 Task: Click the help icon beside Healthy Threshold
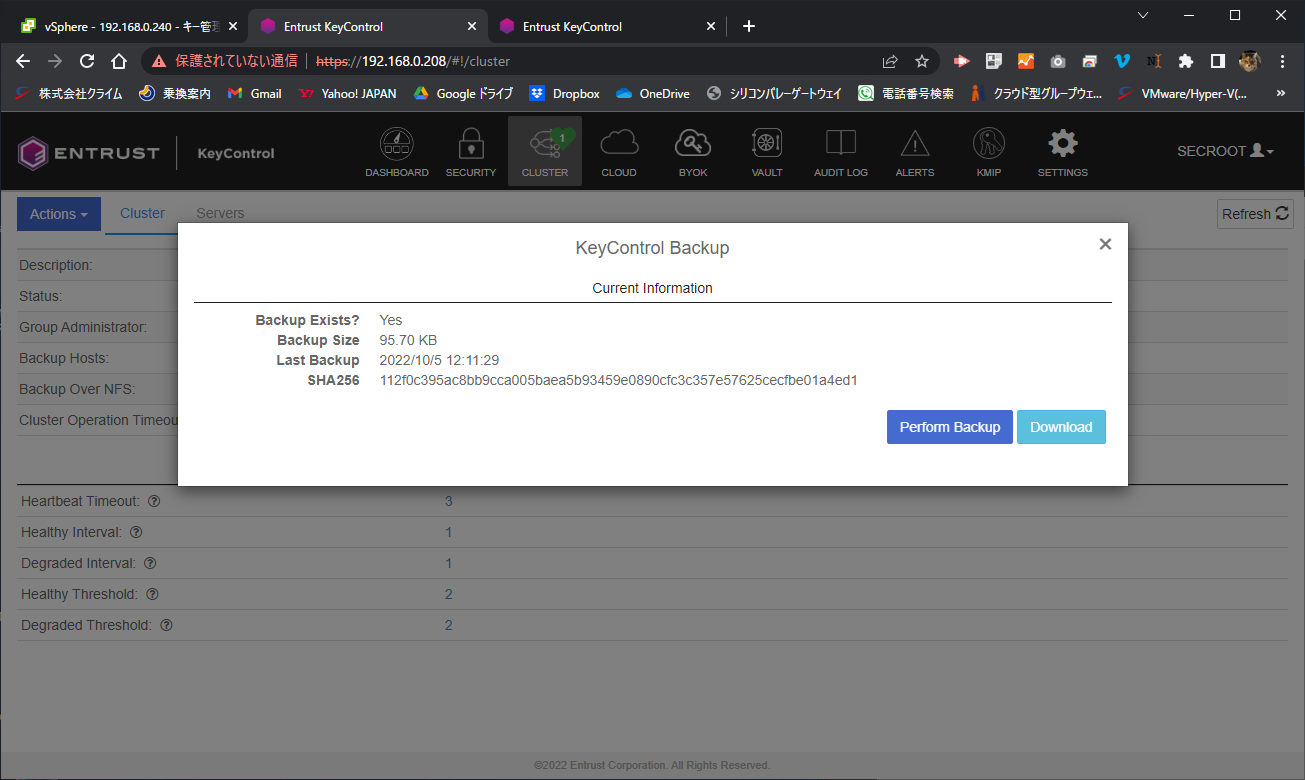point(153,594)
